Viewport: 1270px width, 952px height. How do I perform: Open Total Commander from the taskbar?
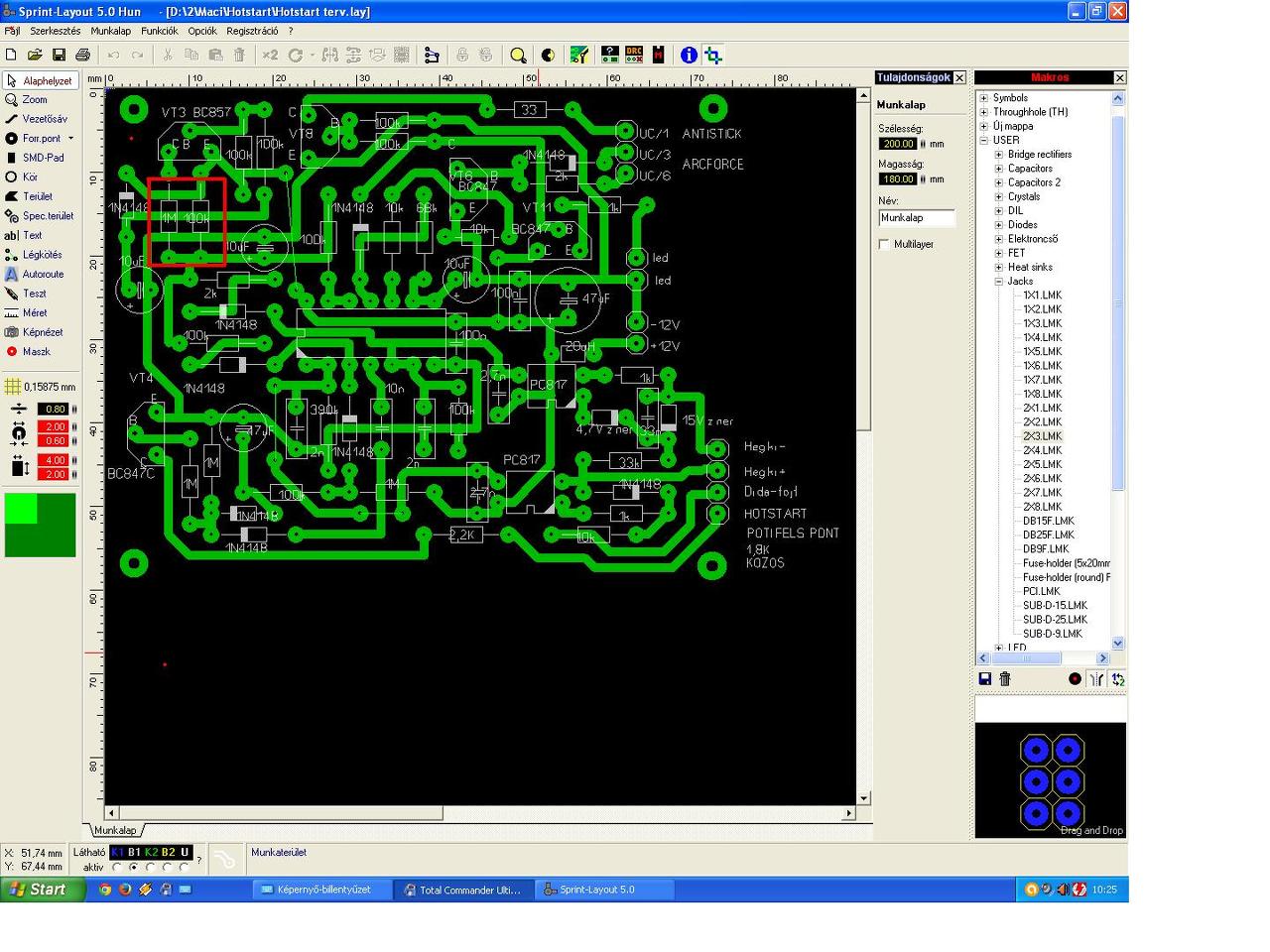click(x=462, y=890)
